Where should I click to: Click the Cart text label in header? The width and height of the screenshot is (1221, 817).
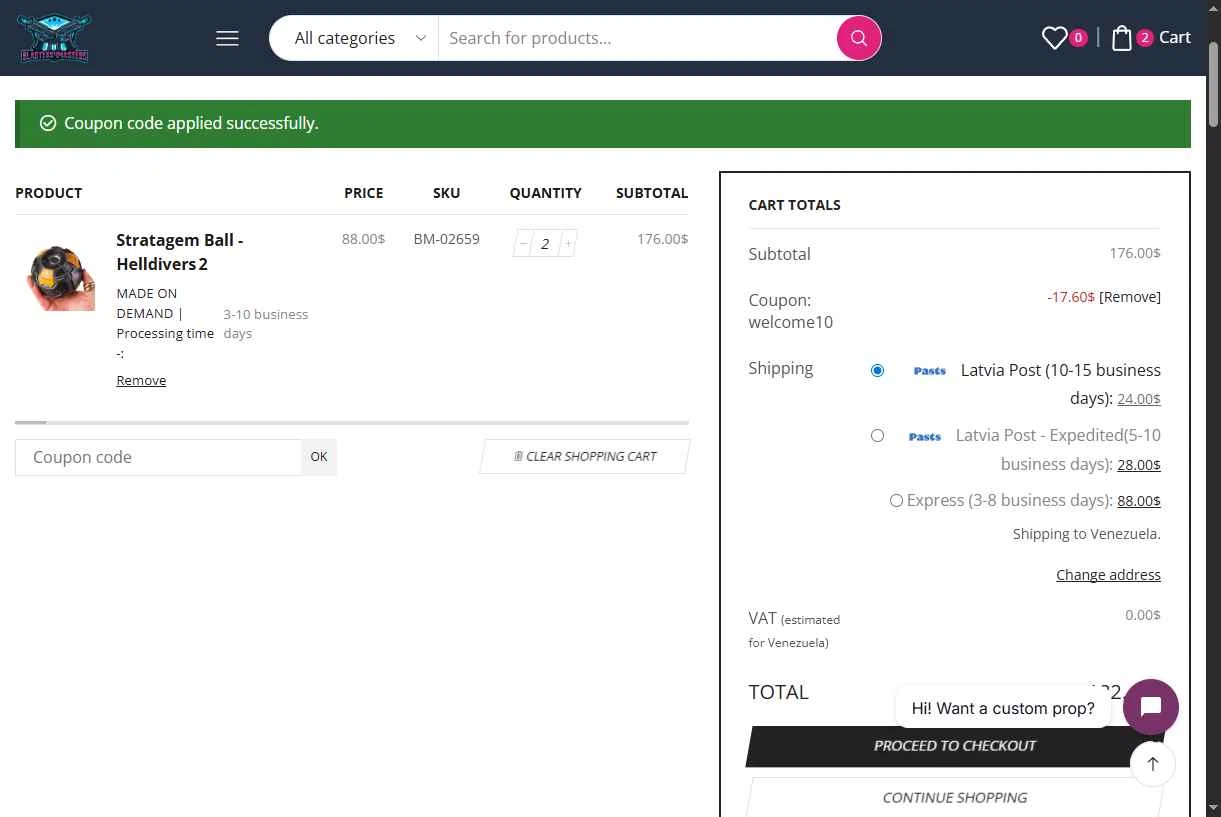pyautogui.click(x=1175, y=38)
